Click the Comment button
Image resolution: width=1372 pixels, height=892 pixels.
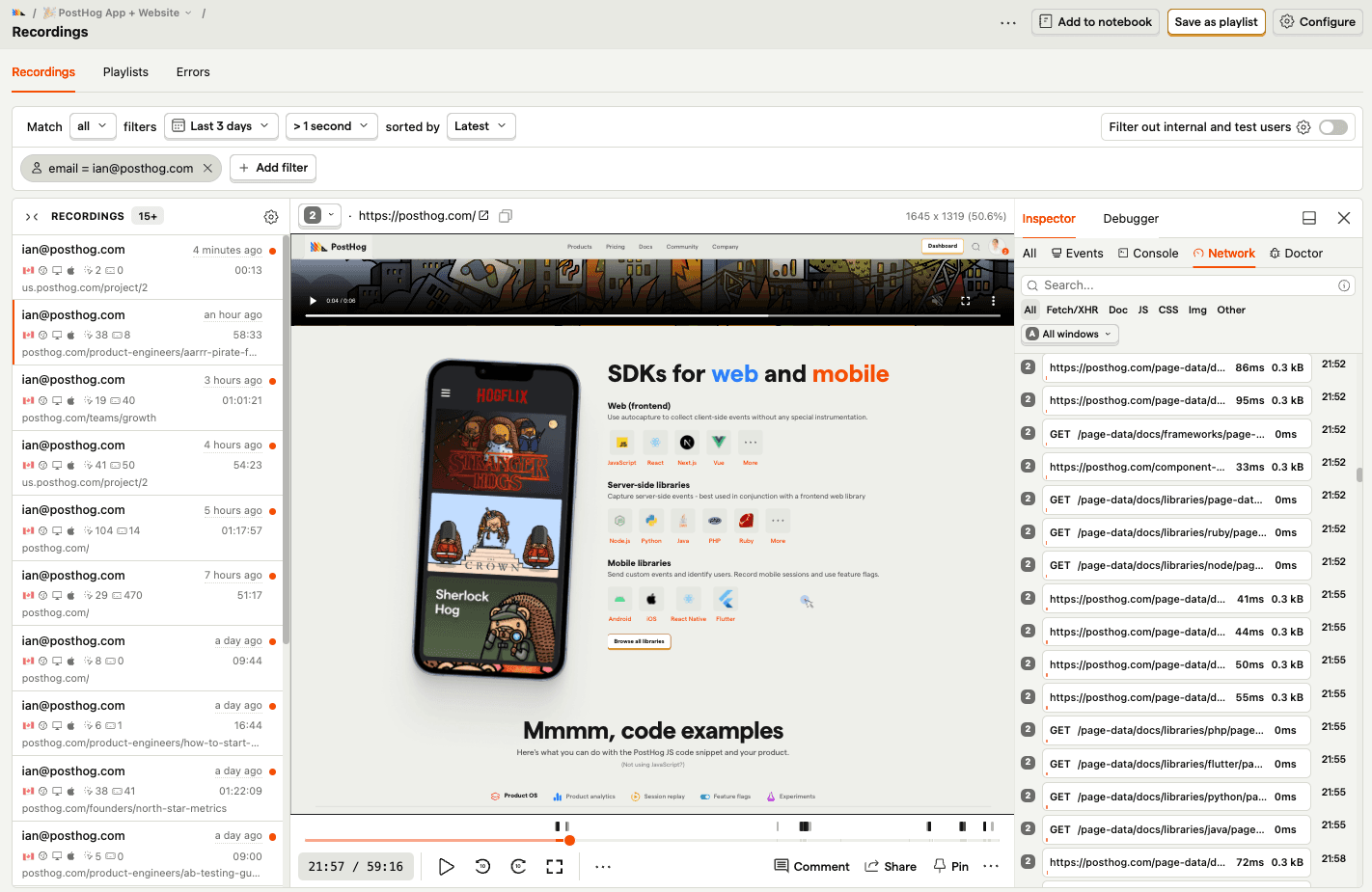812,866
